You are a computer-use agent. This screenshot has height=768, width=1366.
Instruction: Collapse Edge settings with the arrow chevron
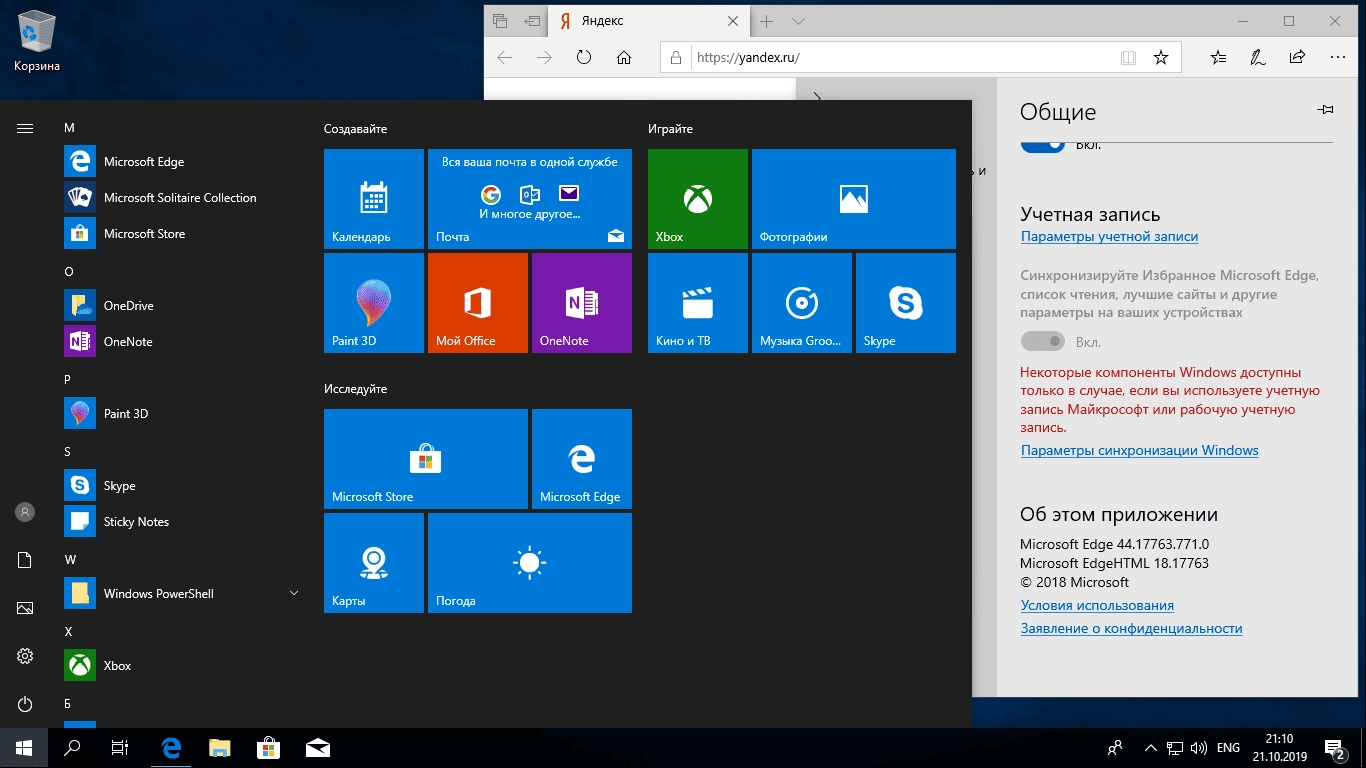(817, 98)
